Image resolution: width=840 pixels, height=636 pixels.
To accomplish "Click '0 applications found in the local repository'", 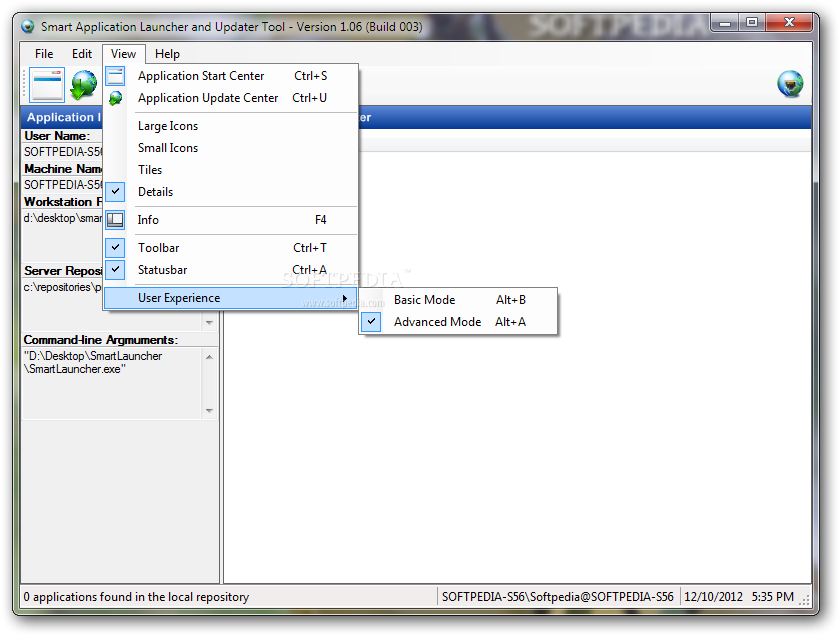I will (x=136, y=596).
